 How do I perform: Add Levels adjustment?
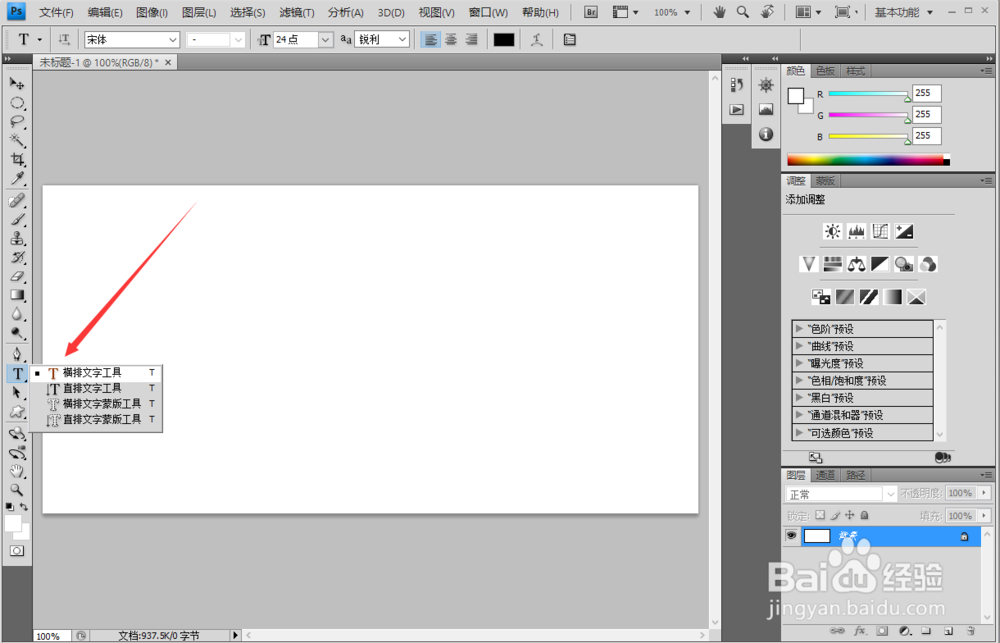click(856, 231)
